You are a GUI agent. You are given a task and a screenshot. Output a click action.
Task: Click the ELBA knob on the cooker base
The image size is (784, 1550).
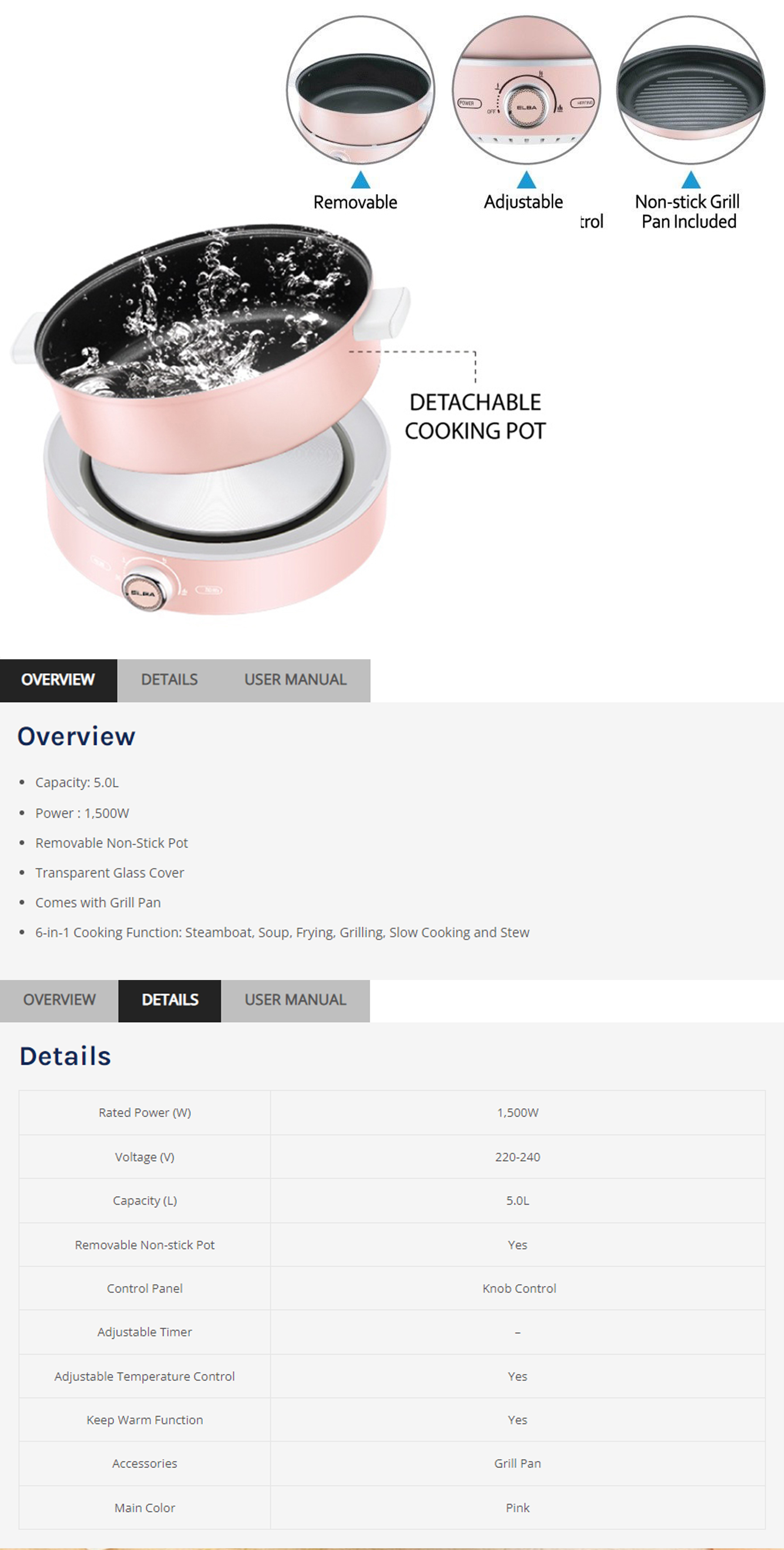click(x=143, y=592)
